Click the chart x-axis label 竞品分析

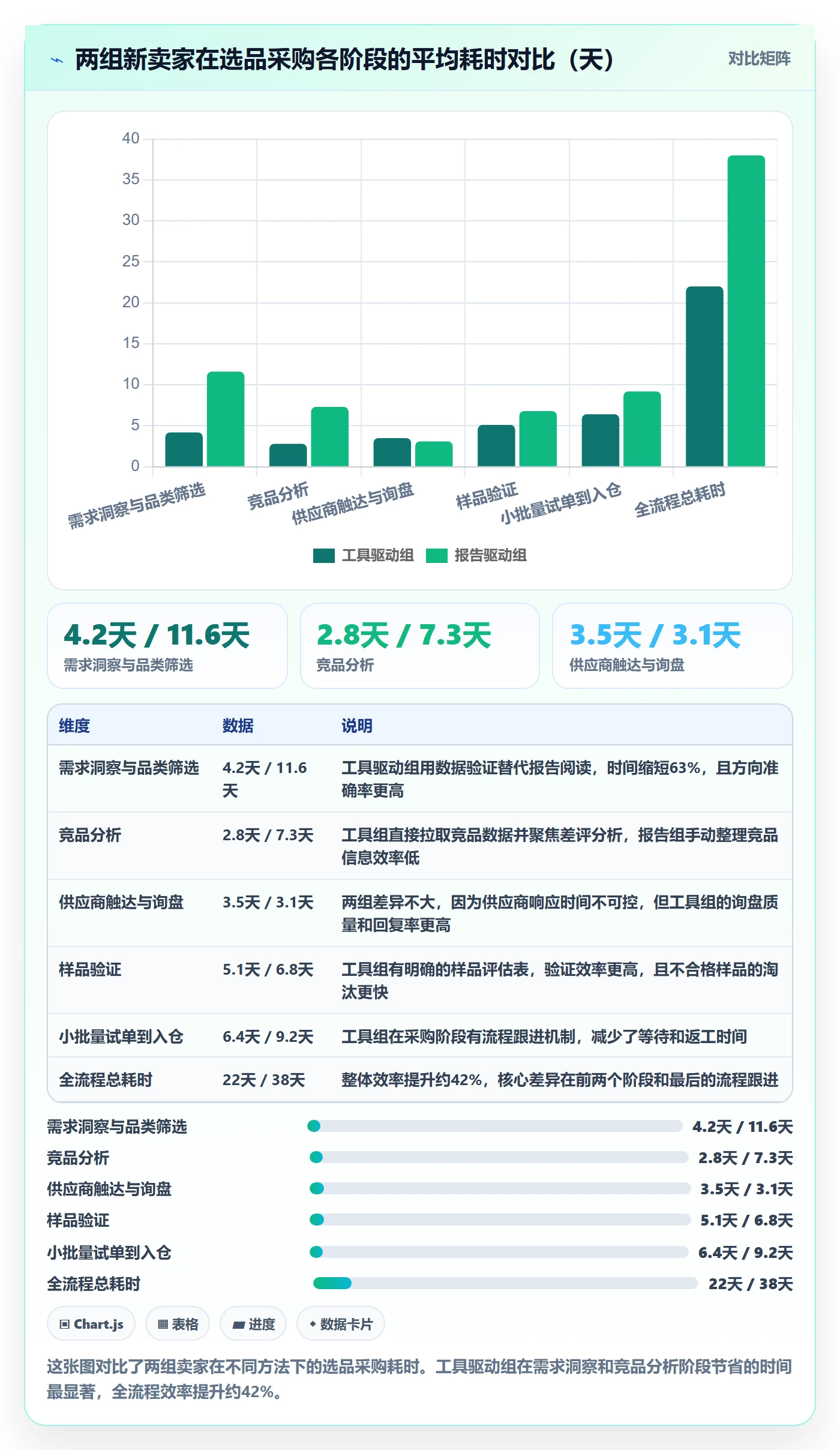pos(278,496)
